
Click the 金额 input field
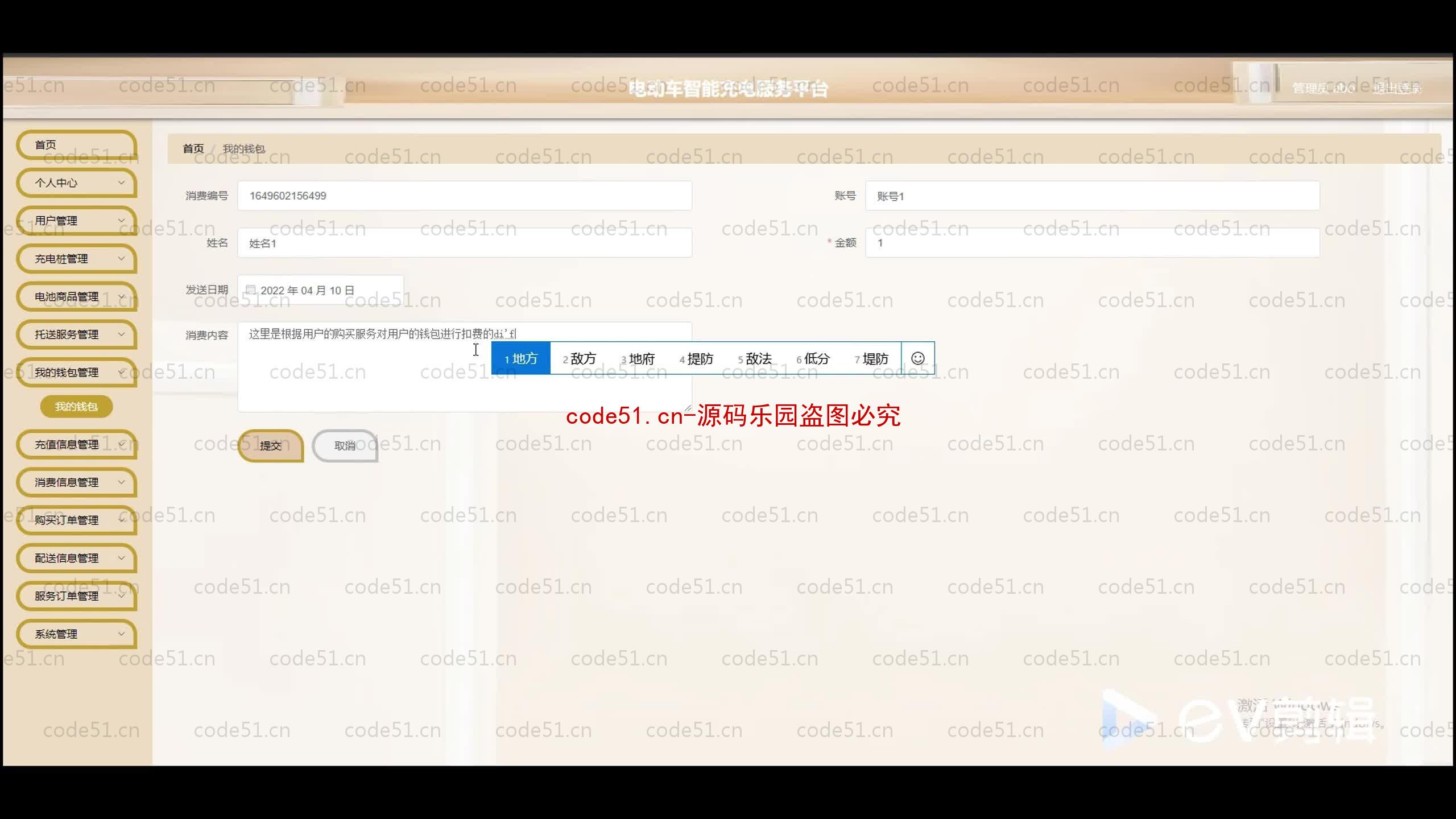click(x=1092, y=243)
